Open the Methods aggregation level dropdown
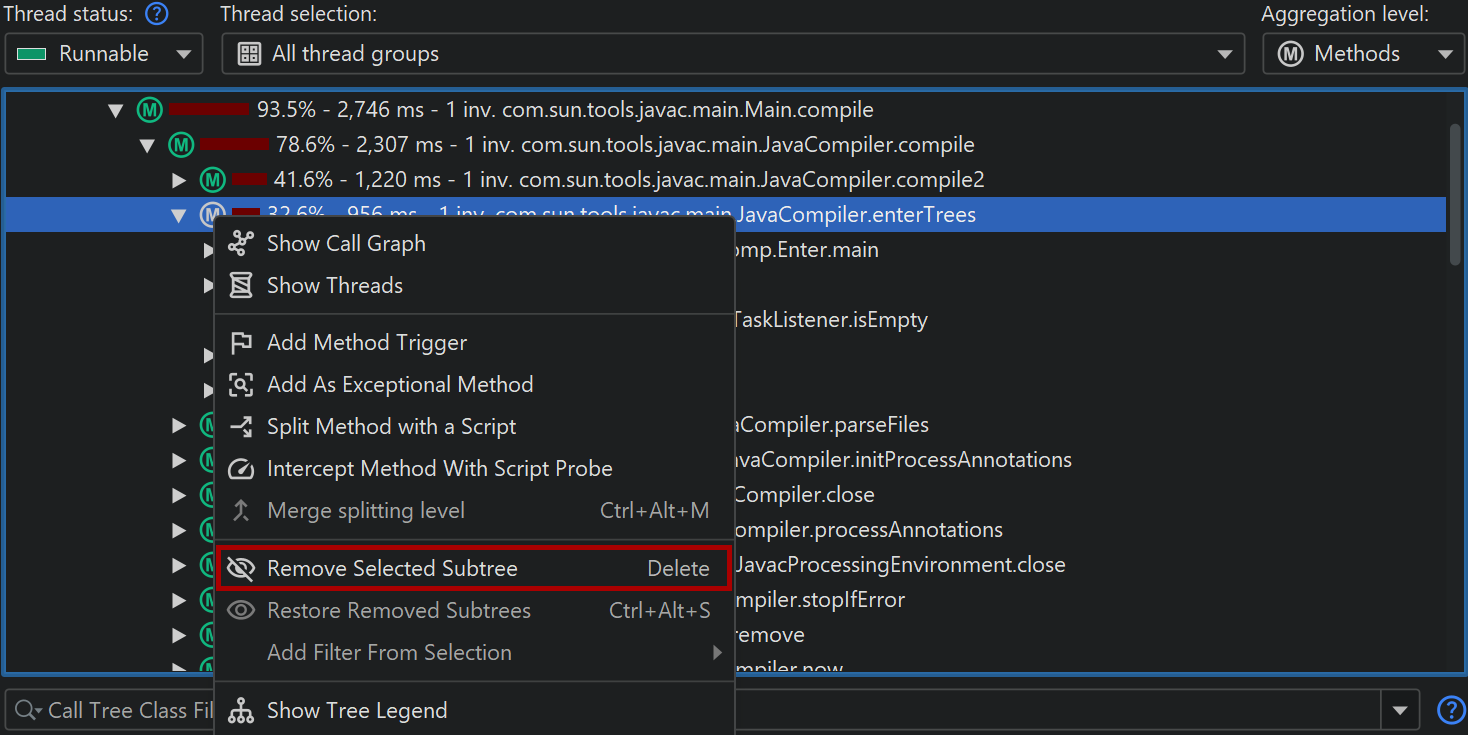Image resolution: width=1468 pixels, height=735 pixels. point(1360,54)
